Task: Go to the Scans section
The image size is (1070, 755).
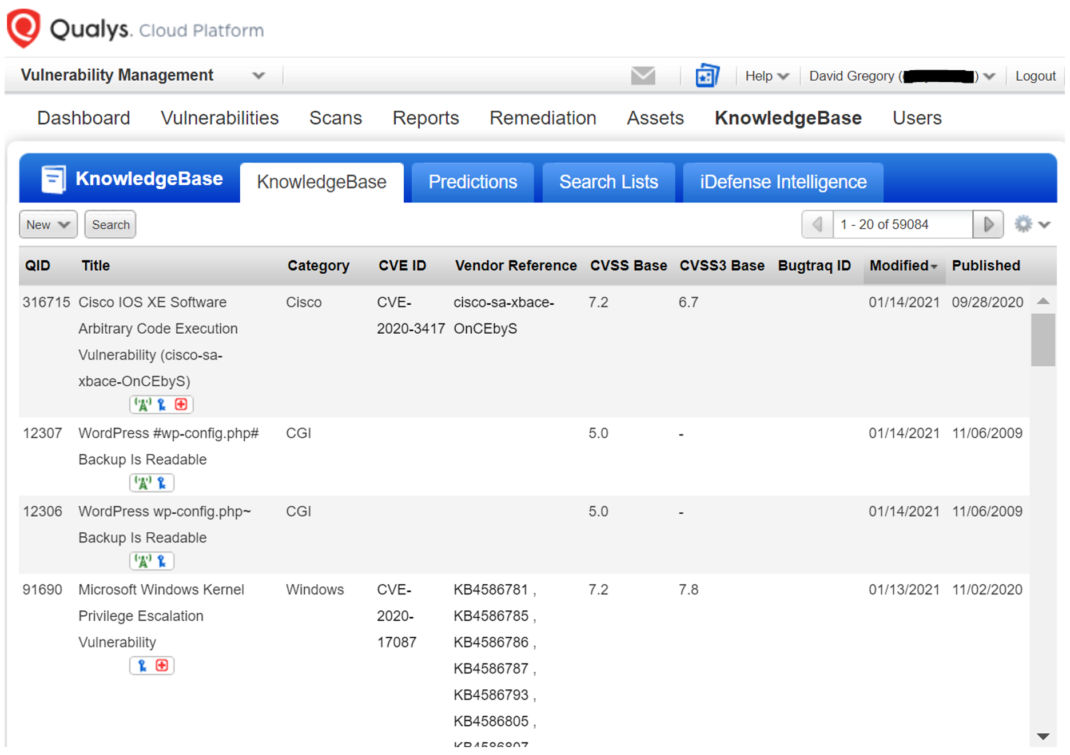Action: pyautogui.click(x=335, y=118)
